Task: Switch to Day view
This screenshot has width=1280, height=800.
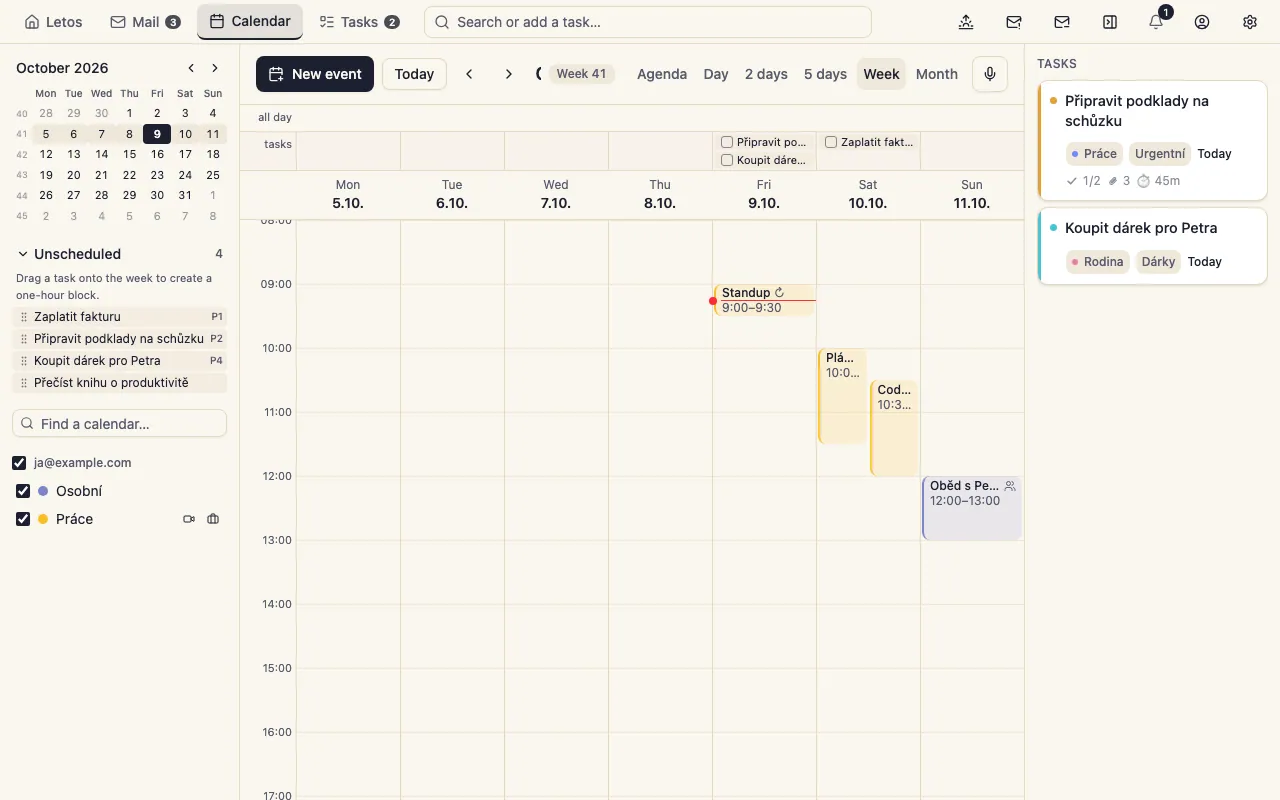Action: 716,74
